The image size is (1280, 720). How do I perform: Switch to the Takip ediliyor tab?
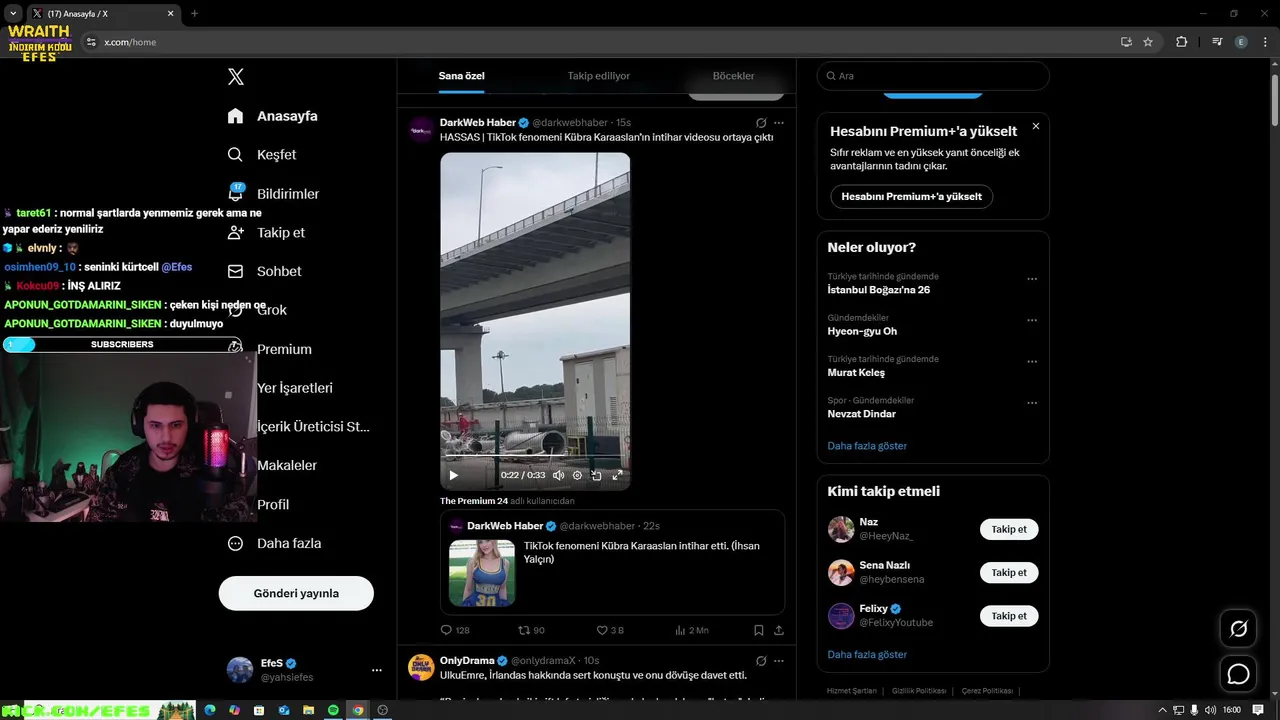coord(598,76)
